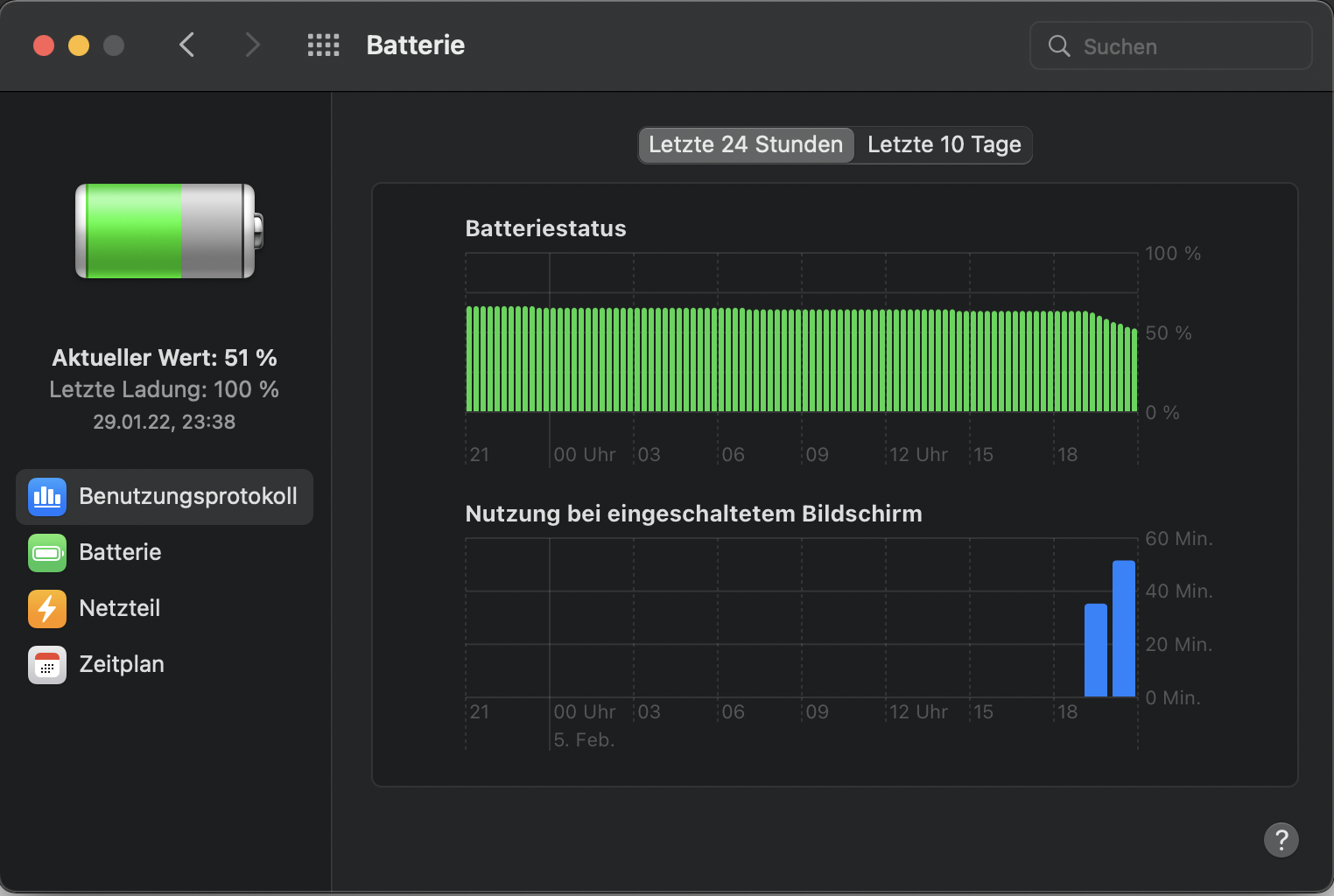This screenshot has height=896, width=1334.
Task: Open Zeitplan via the calendar icon
Action: coord(47,665)
